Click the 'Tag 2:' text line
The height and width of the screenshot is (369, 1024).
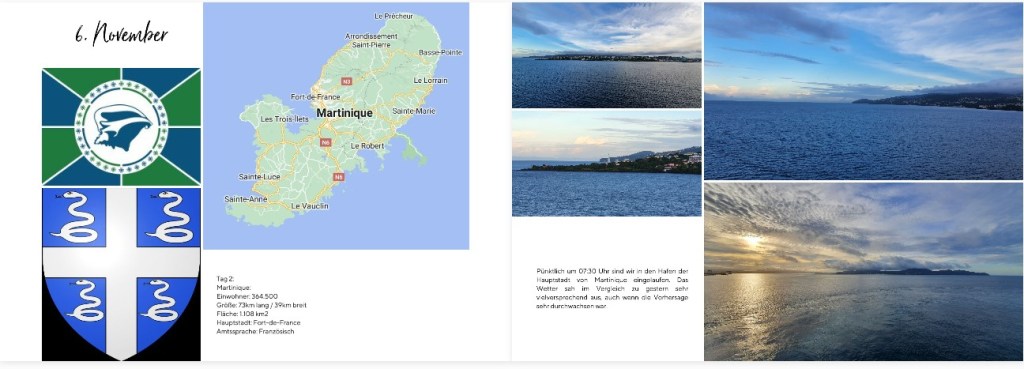(225, 278)
